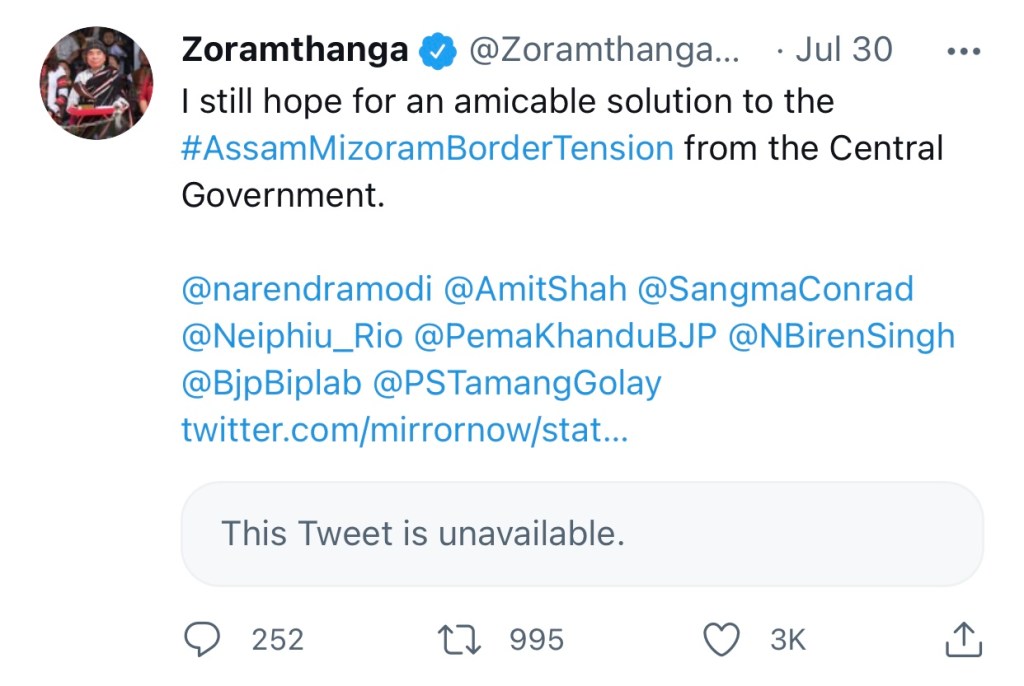Image resolution: width=1024 pixels, height=686 pixels.
Task: Select the @BjpBiplab mention
Action: pyautogui.click(x=271, y=383)
